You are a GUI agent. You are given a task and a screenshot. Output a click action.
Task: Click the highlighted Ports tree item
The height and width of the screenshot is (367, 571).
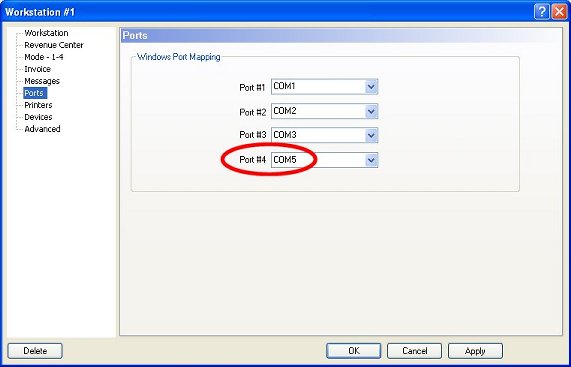pyautogui.click(x=34, y=93)
